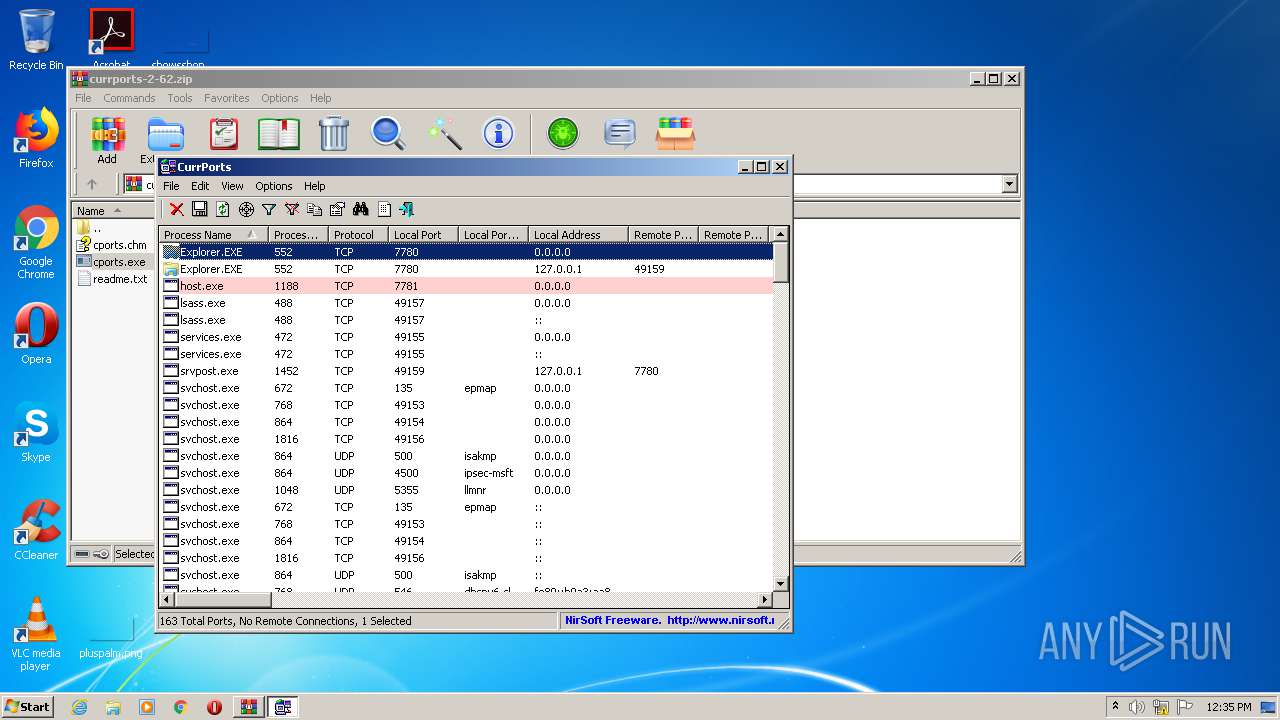The image size is (1280, 720).
Task: Sort by the Local Address column header
Action: point(578,235)
